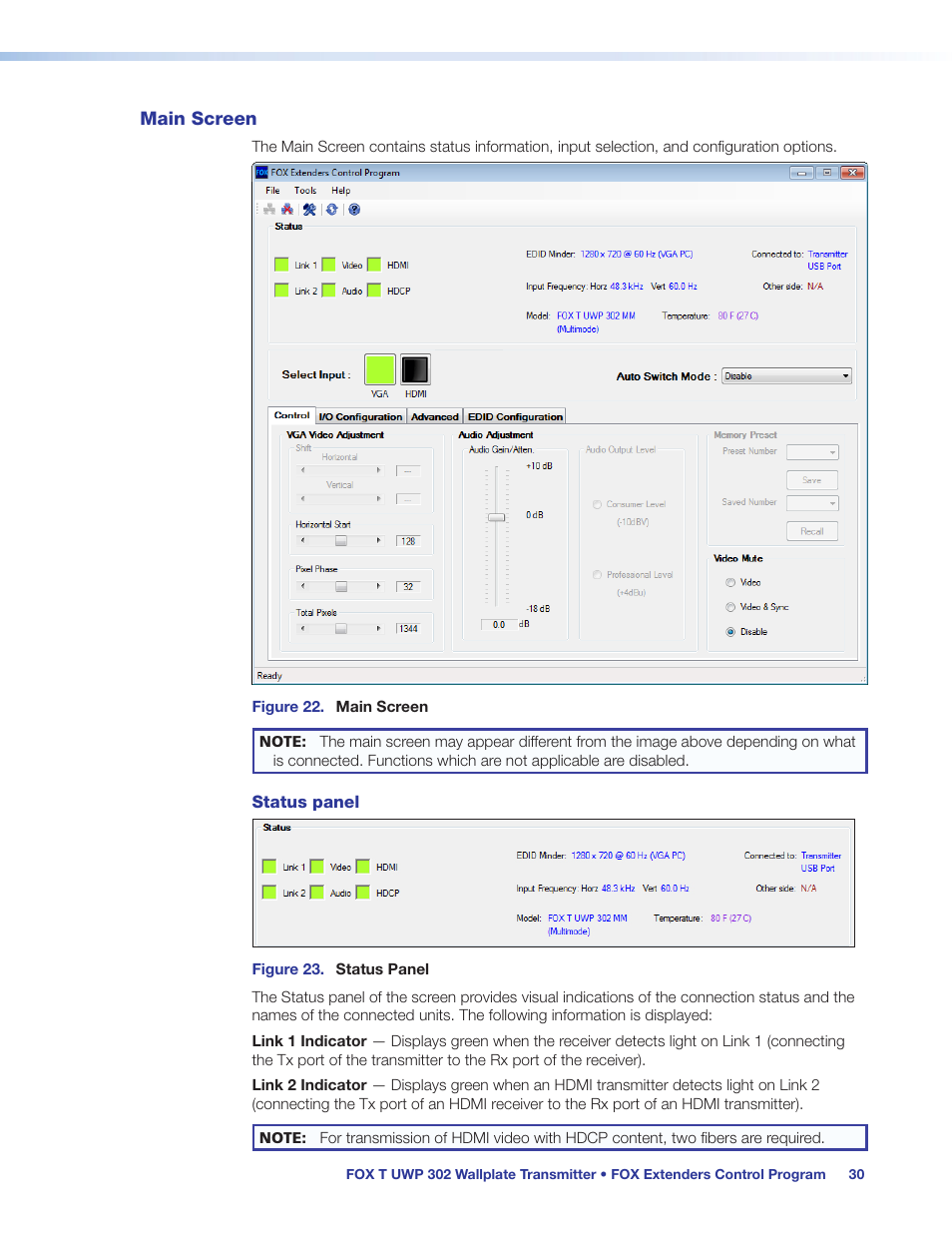Open the File menu

pyautogui.click(x=272, y=191)
